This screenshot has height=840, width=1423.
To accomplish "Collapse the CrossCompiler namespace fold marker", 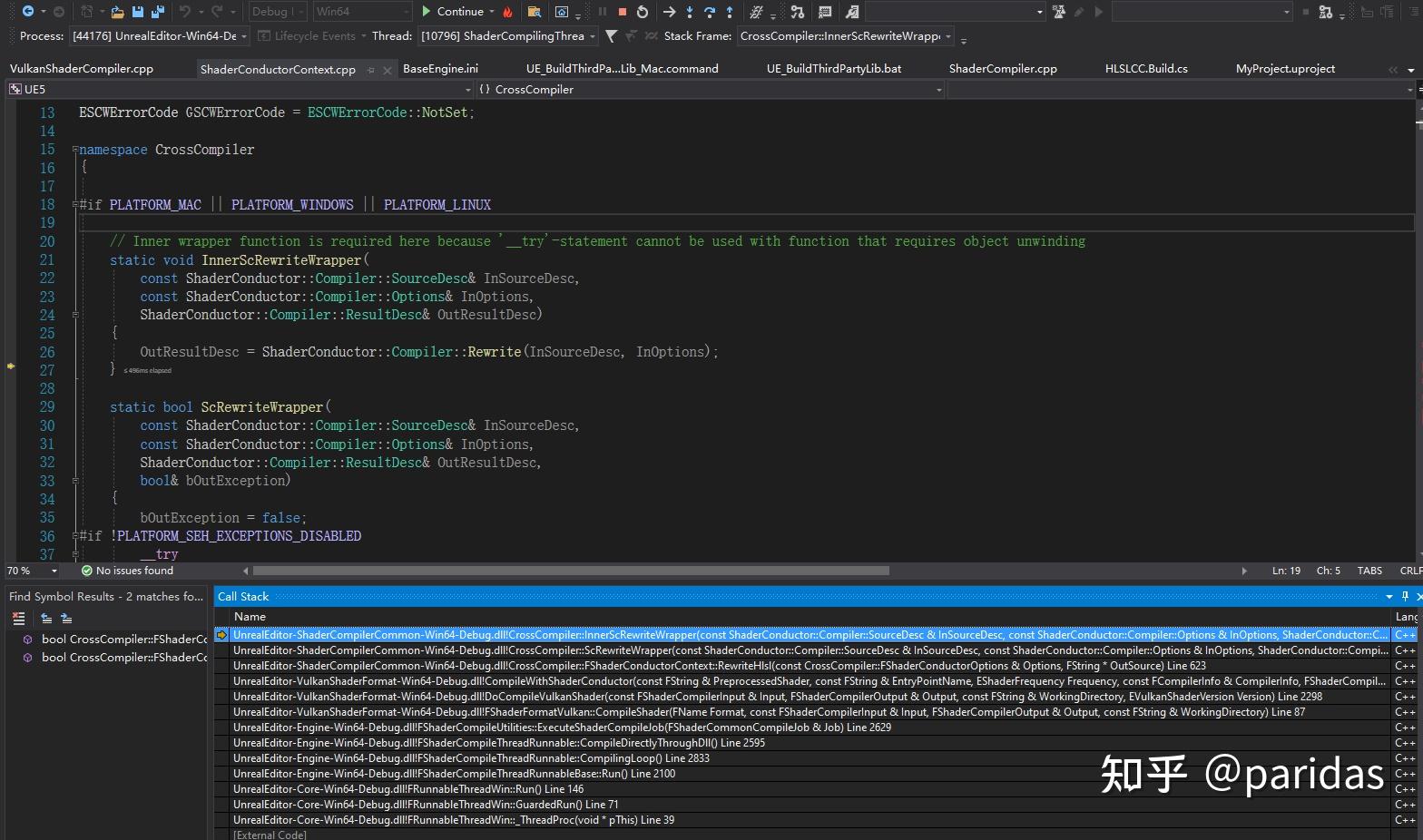I will pos(75,150).
